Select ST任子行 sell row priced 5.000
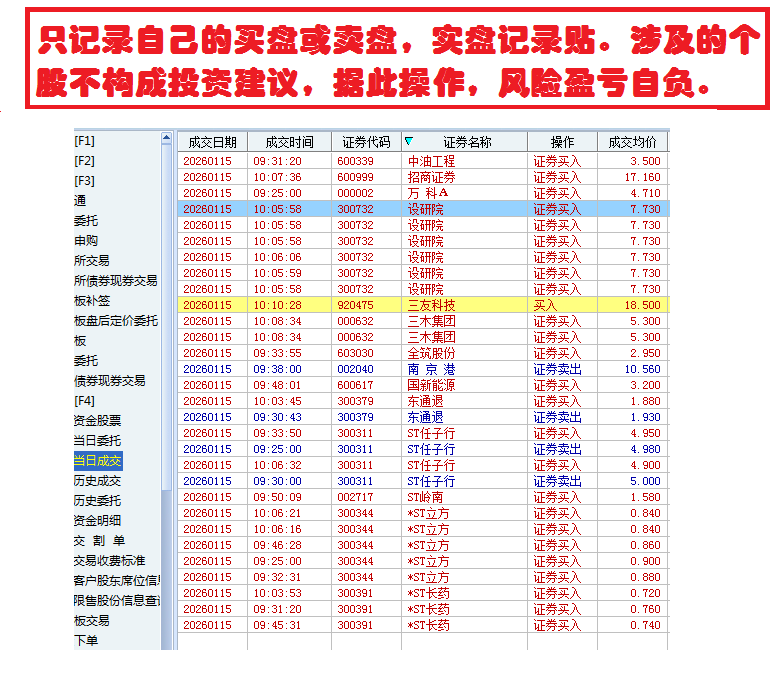Image resolution: width=784 pixels, height=699 pixels. click(x=423, y=481)
